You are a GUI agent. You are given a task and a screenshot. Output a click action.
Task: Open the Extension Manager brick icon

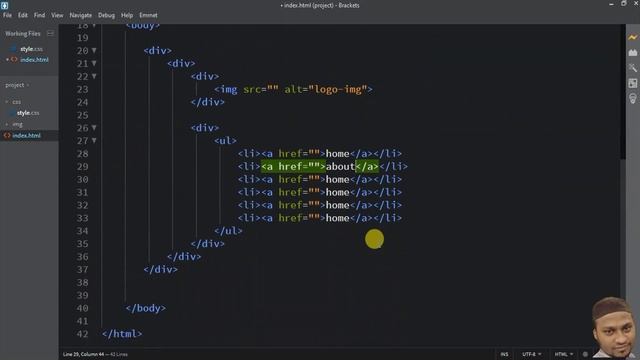(x=633, y=53)
